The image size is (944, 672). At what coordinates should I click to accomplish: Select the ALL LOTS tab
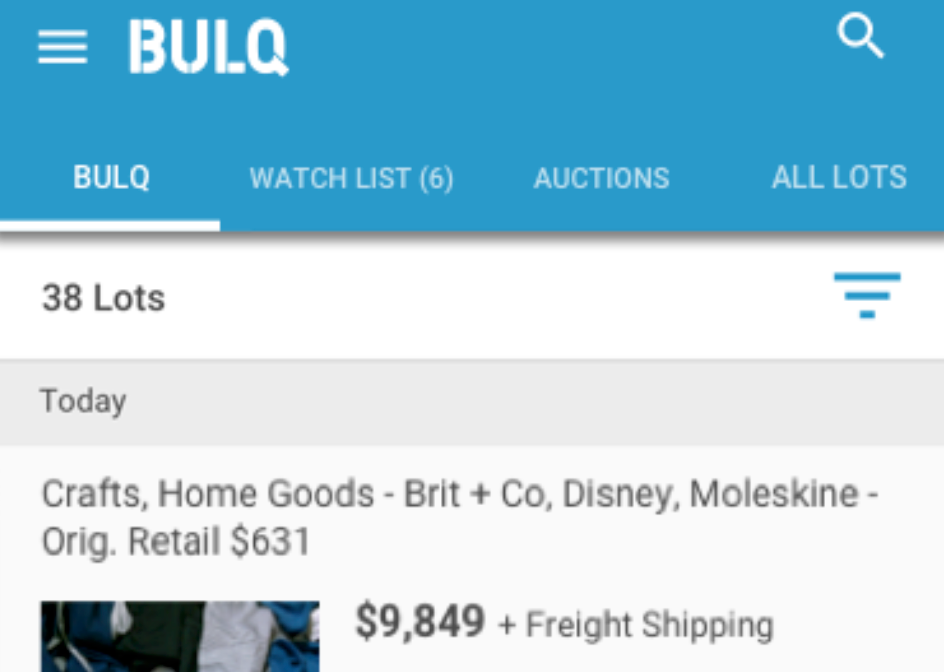839,177
